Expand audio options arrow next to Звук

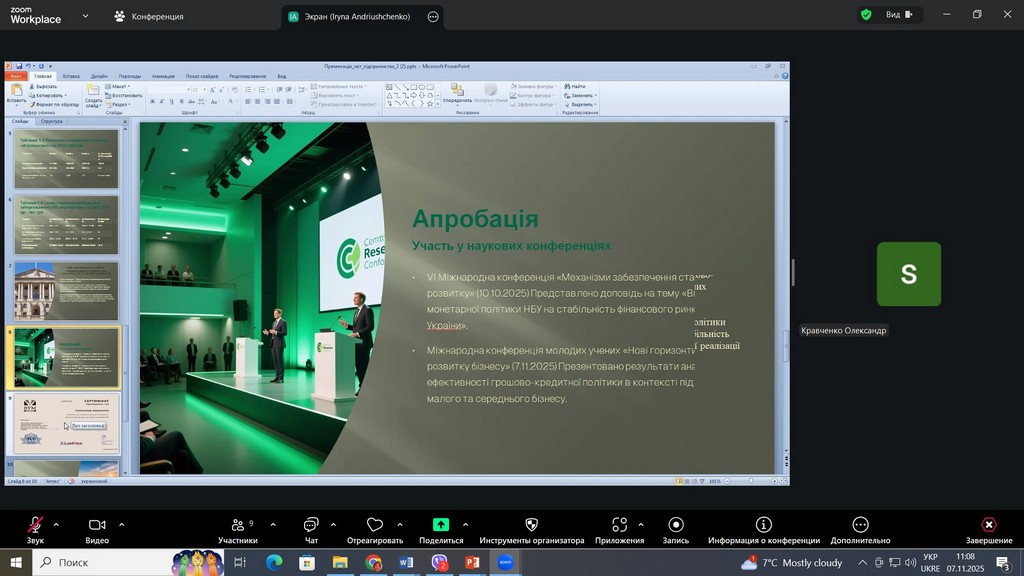(x=56, y=524)
